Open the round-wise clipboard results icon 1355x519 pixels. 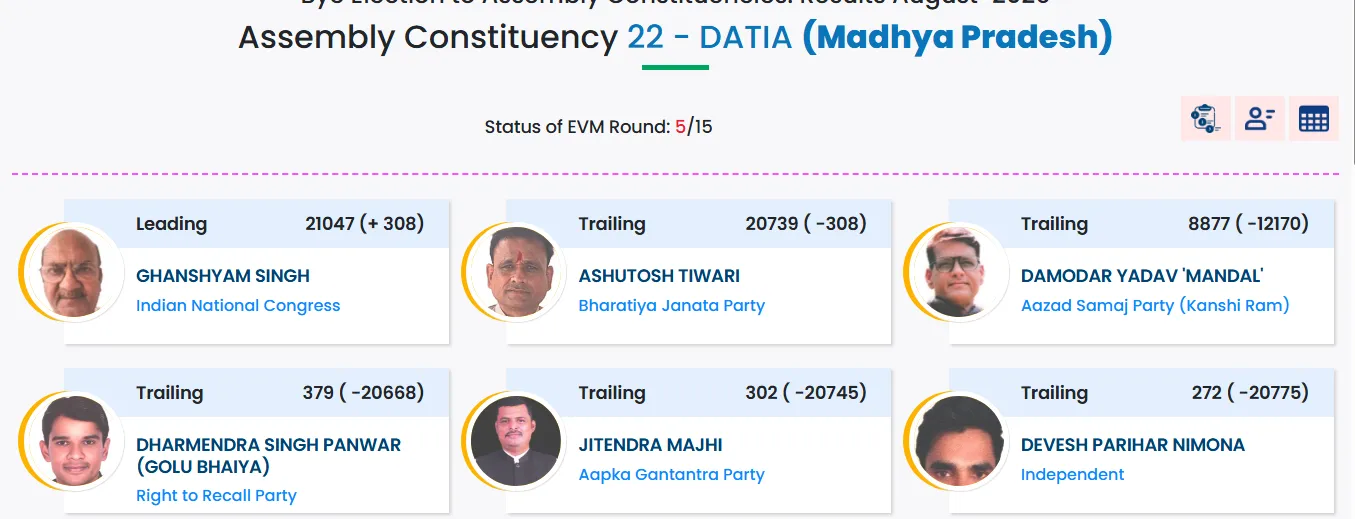pyautogui.click(x=1205, y=119)
